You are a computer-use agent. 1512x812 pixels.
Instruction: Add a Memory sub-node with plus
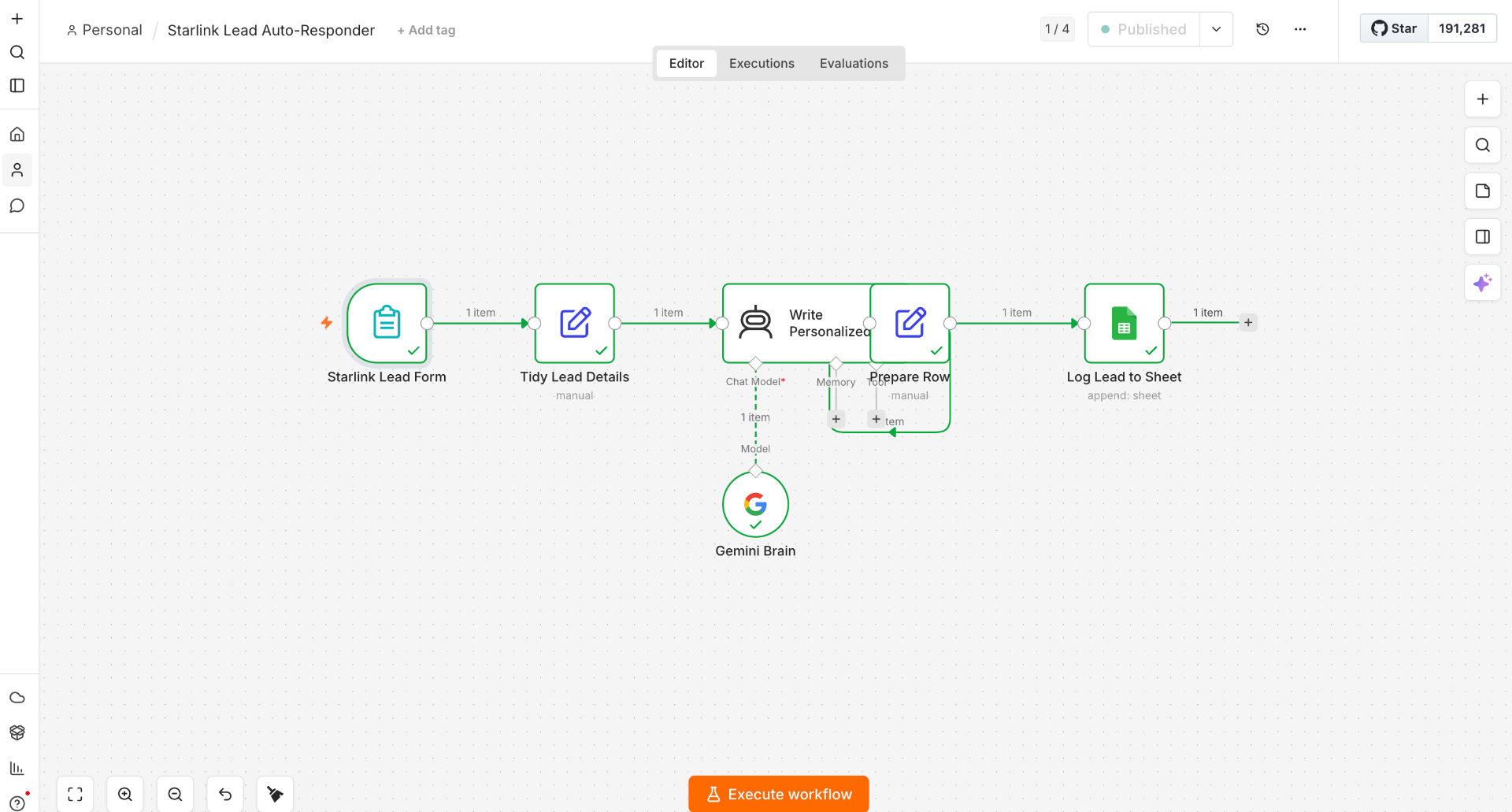point(836,419)
